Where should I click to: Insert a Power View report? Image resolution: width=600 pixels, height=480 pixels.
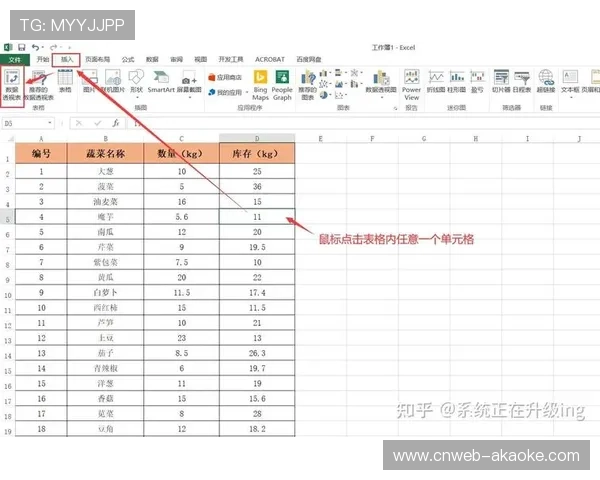411,85
